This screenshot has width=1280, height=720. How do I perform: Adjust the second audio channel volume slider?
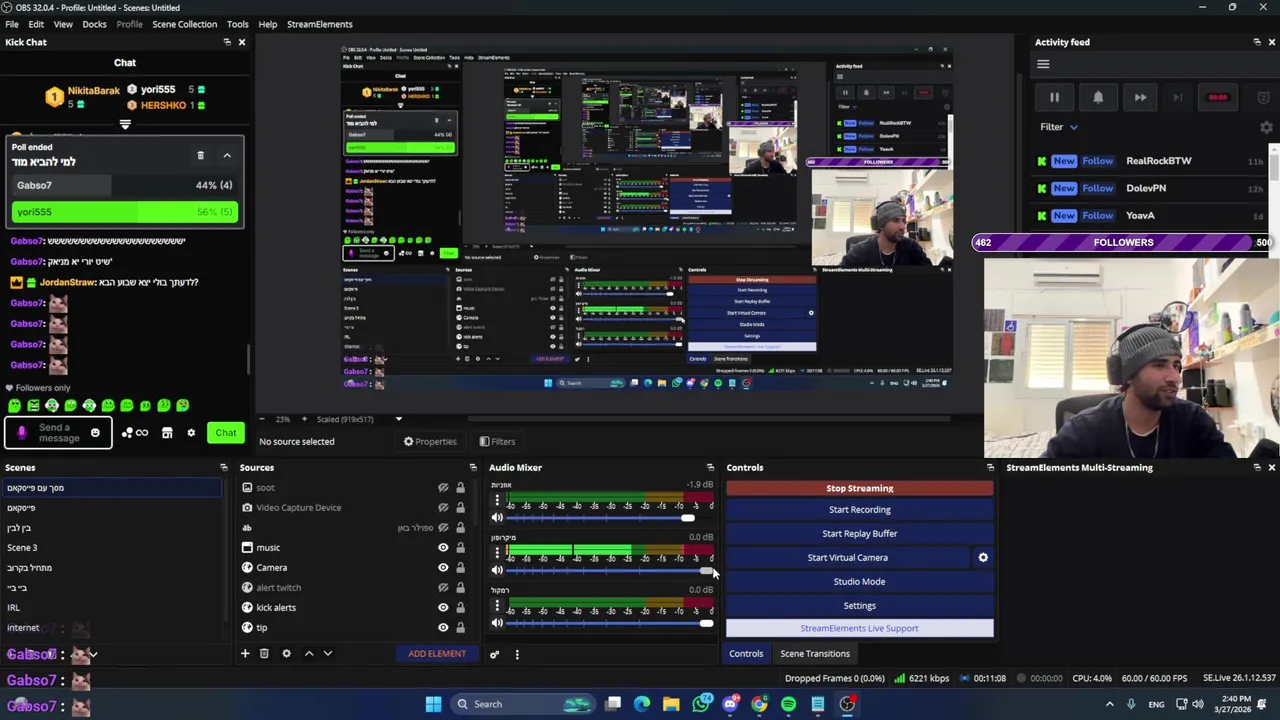610,571
